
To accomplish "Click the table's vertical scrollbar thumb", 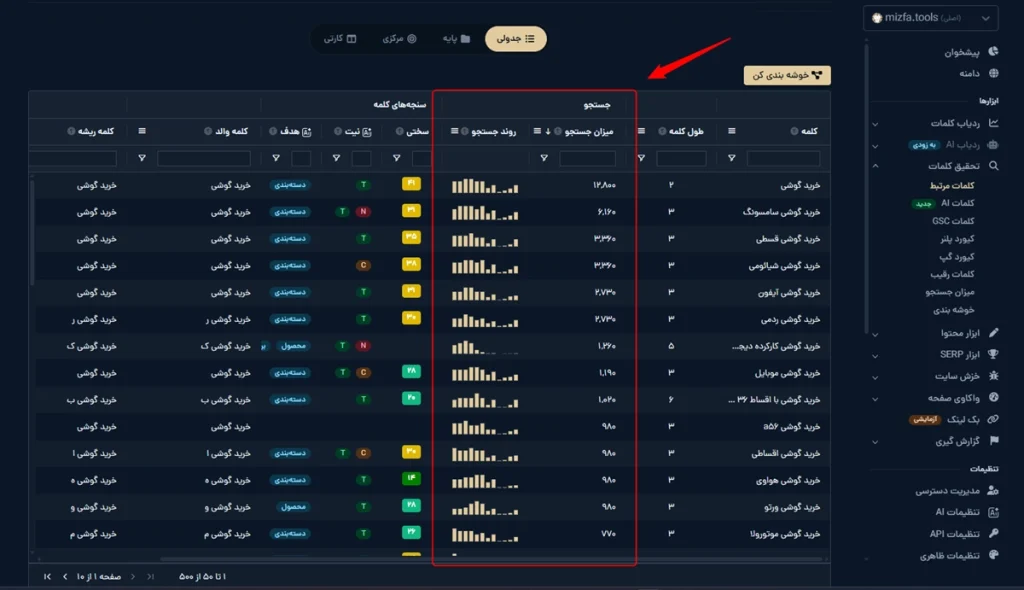I will coord(32,232).
